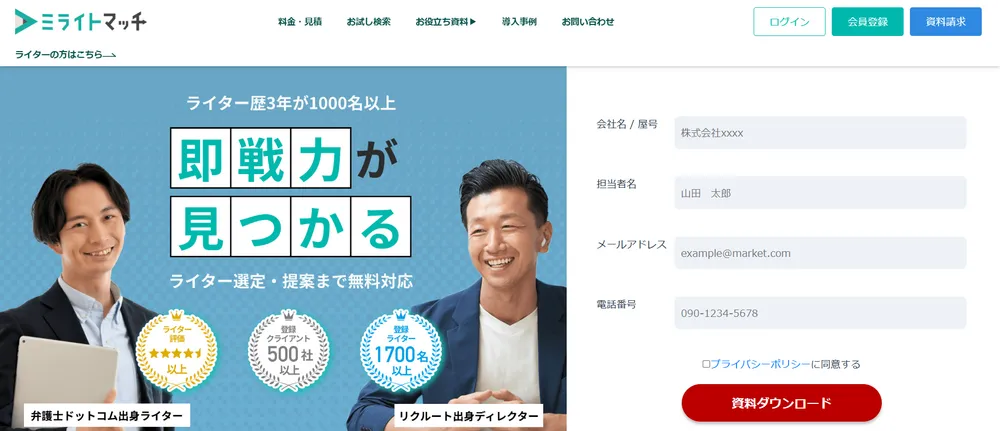Viewport: 1000px width, 431px height.
Task: Focus the 担当者名 input field
Action: tap(820, 193)
